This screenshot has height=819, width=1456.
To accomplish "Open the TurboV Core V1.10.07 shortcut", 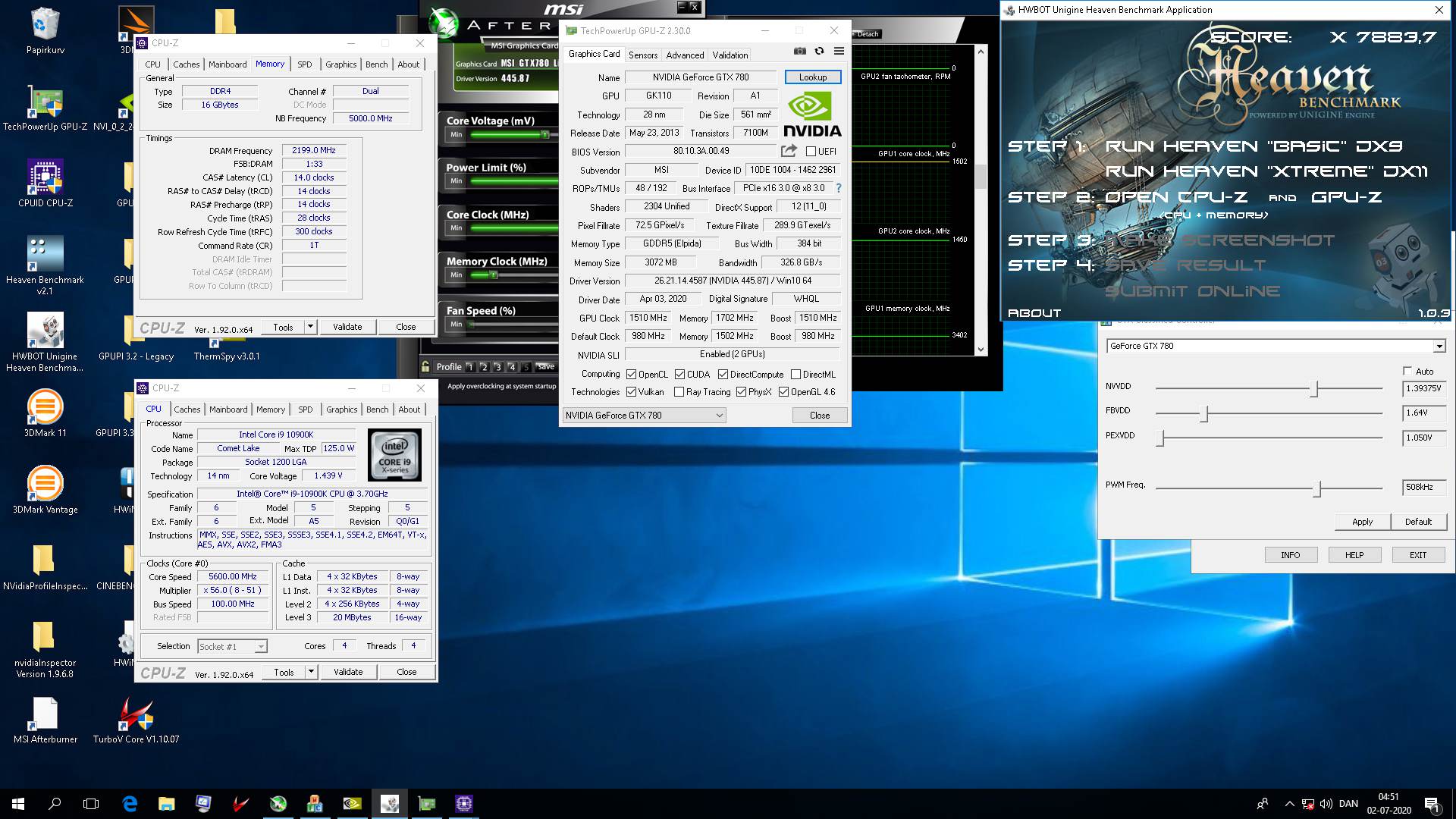I will (136, 720).
